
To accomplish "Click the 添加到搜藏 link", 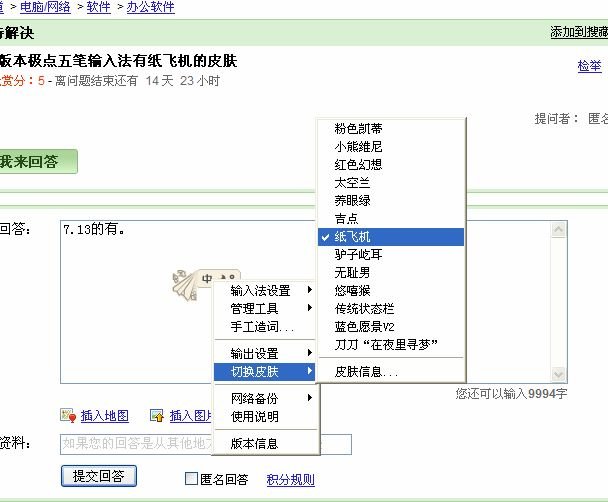I will (579, 32).
